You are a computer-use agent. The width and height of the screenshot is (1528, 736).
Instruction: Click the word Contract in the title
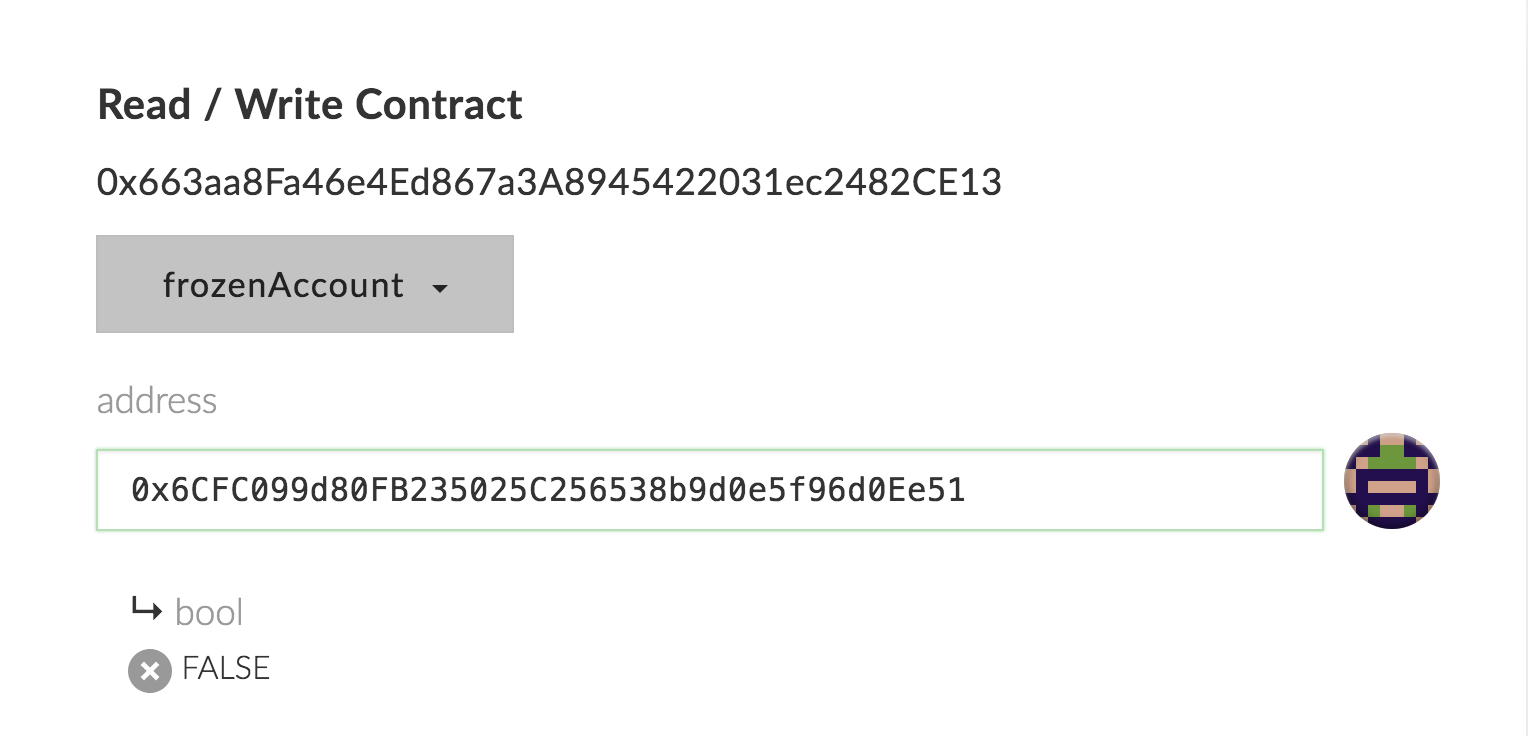coord(438,104)
